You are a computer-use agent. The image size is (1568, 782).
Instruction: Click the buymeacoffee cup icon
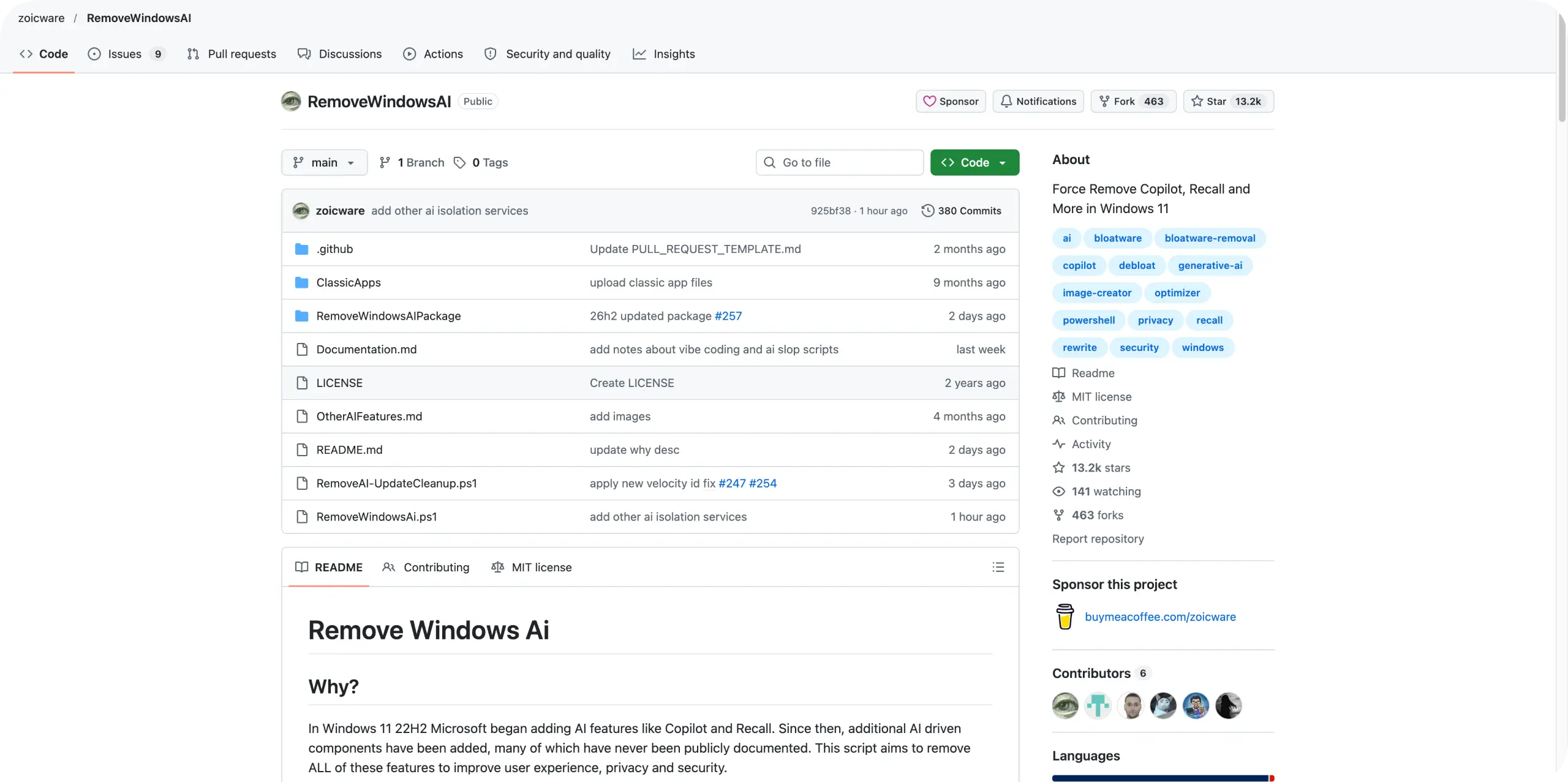1065,617
